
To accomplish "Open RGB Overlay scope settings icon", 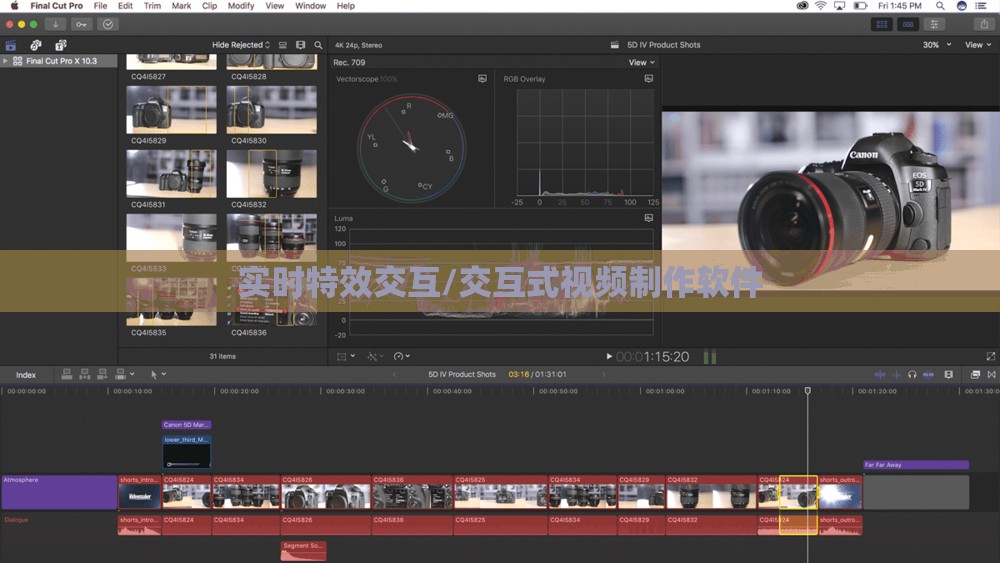I will coord(649,78).
